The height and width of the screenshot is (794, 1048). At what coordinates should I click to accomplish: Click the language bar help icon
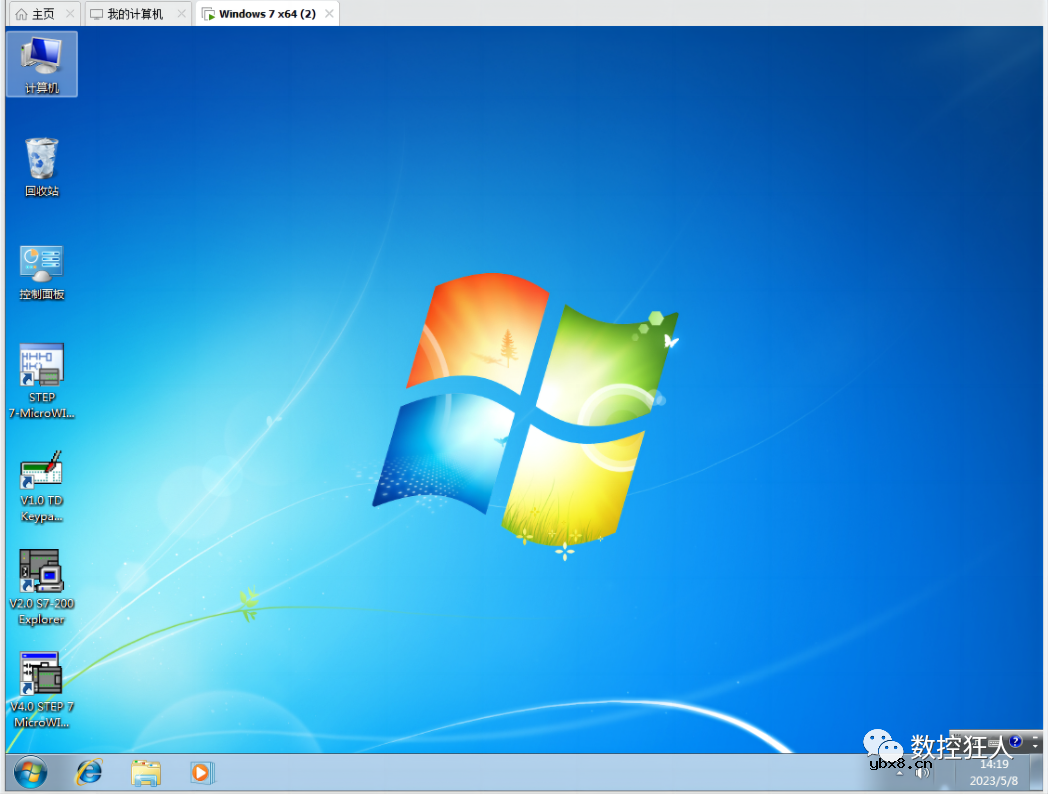(1016, 741)
